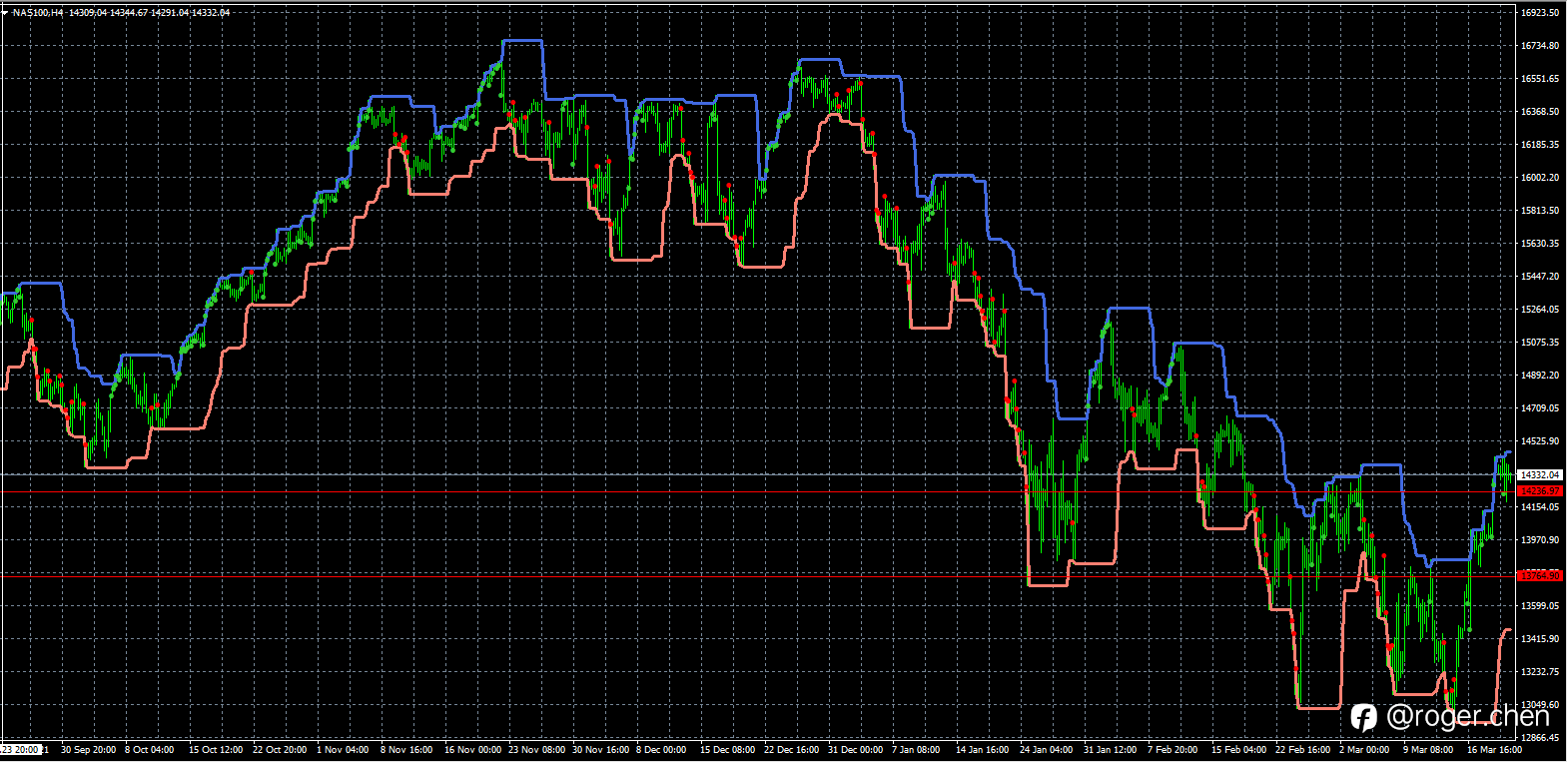Viewport: 1568px width, 763px height.
Task: Click time axis label 7 Jan 08:00
Action: click(916, 750)
